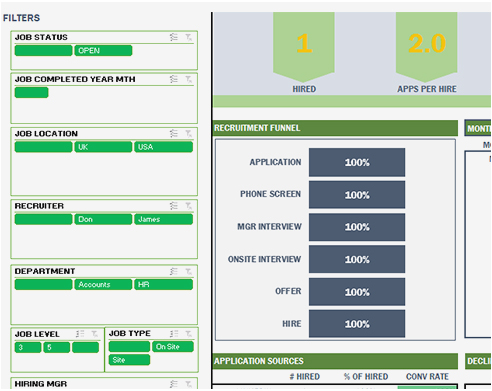Image resolution: width=492 pixels, height=391 pixels.
Task: Enable multi-select in Job Type slicer
Action: click(174, 333)
